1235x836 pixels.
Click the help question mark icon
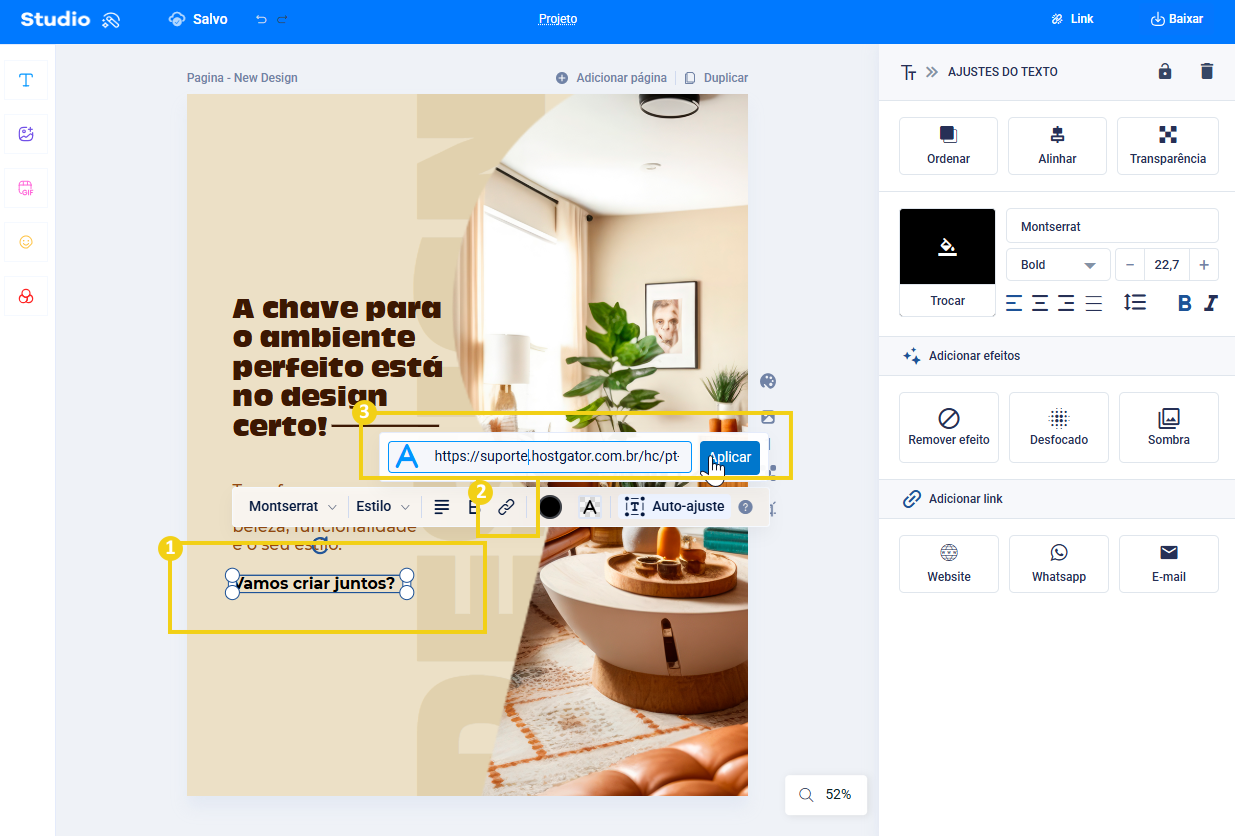click(x=745, y=507)
